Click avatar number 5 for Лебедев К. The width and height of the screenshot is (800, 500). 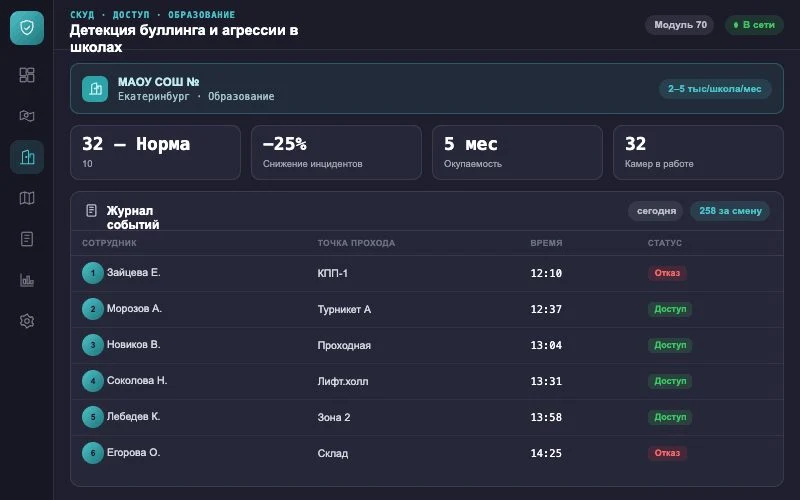click(x=93, y=417)
